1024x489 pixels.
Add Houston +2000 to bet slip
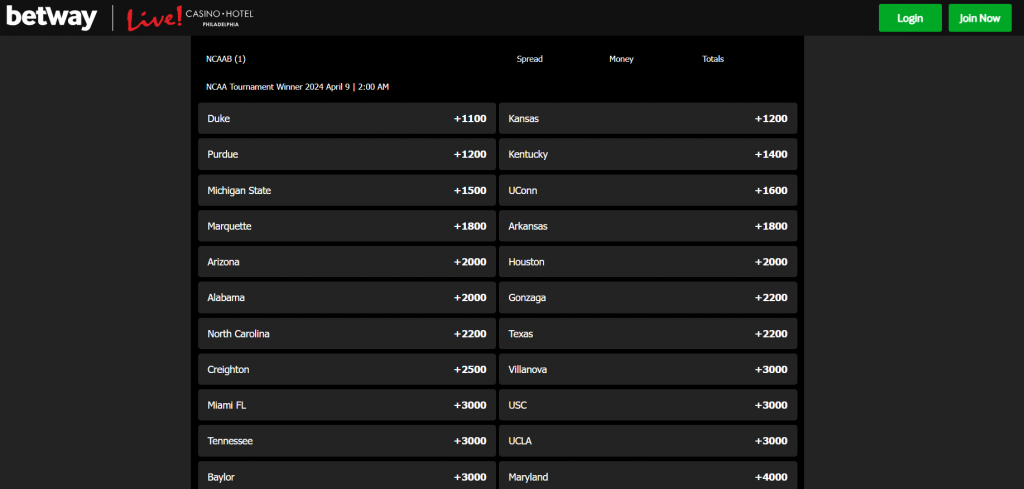click(x=648, y=262)
